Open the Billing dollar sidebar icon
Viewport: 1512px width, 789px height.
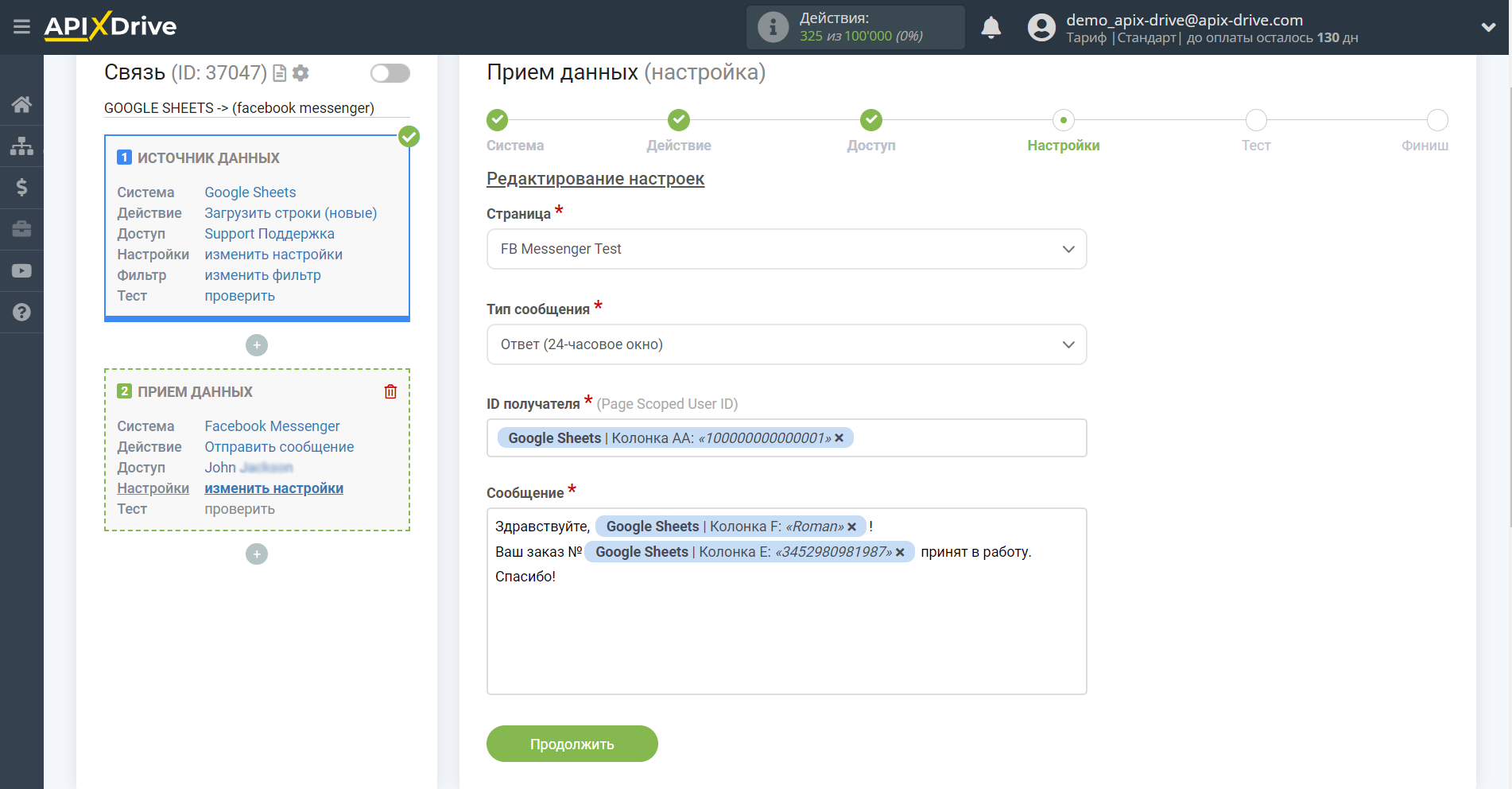pyautogui.click(x=21, y=187)
